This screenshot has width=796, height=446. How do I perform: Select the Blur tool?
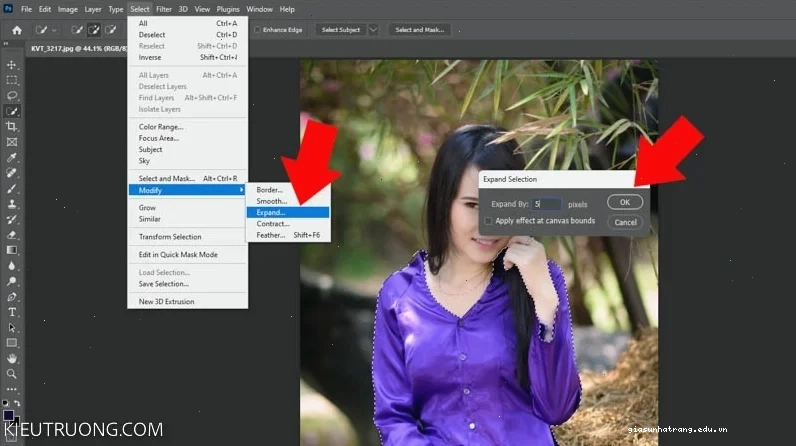click(x=12, y=266)
